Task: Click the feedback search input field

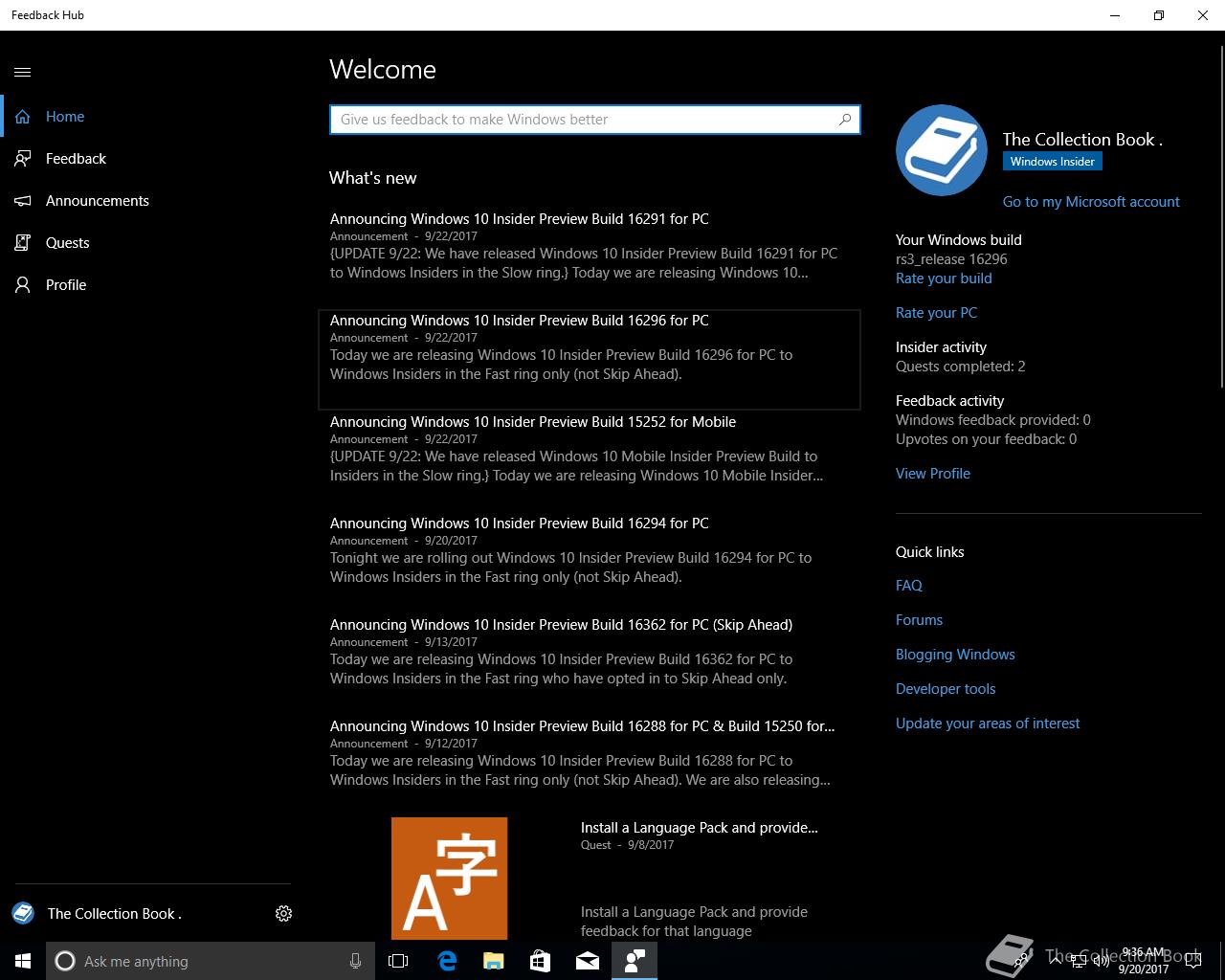Action: point(595,120)
